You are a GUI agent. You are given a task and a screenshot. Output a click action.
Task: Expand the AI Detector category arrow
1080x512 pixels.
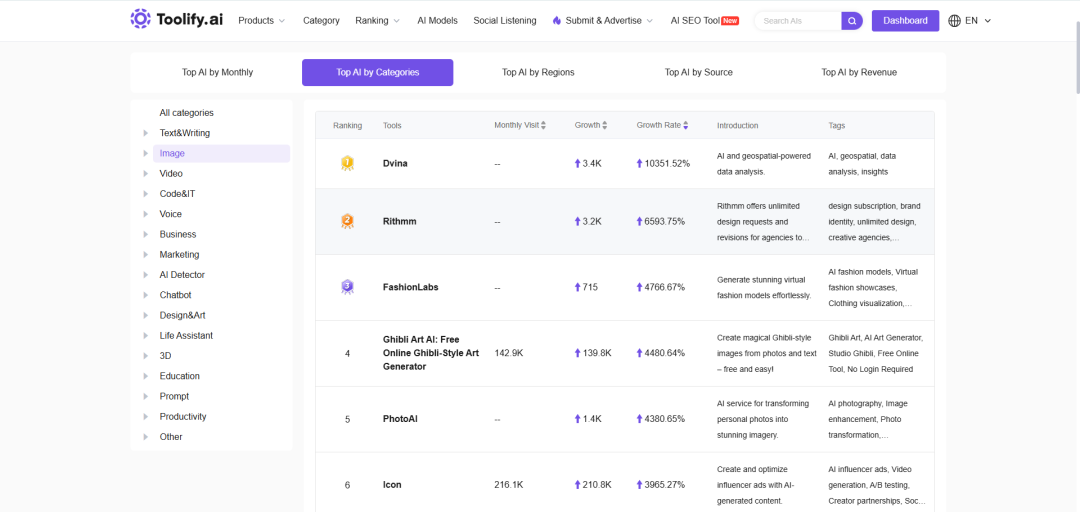[x=145, y=274]
